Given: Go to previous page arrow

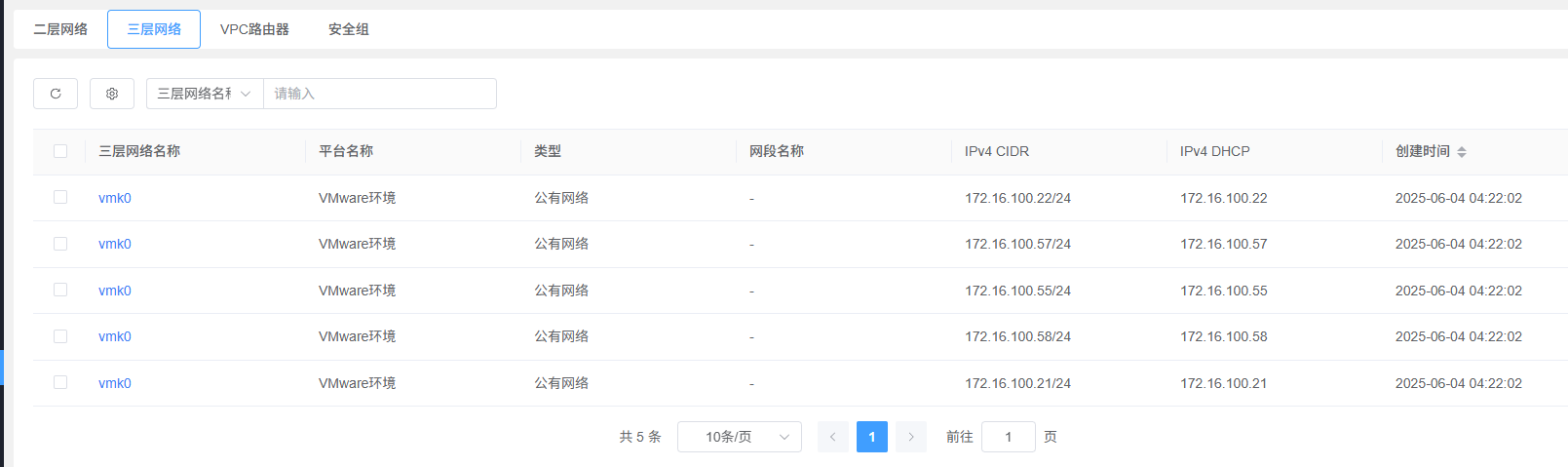Looking at the screenshot, I should (832, 437).
